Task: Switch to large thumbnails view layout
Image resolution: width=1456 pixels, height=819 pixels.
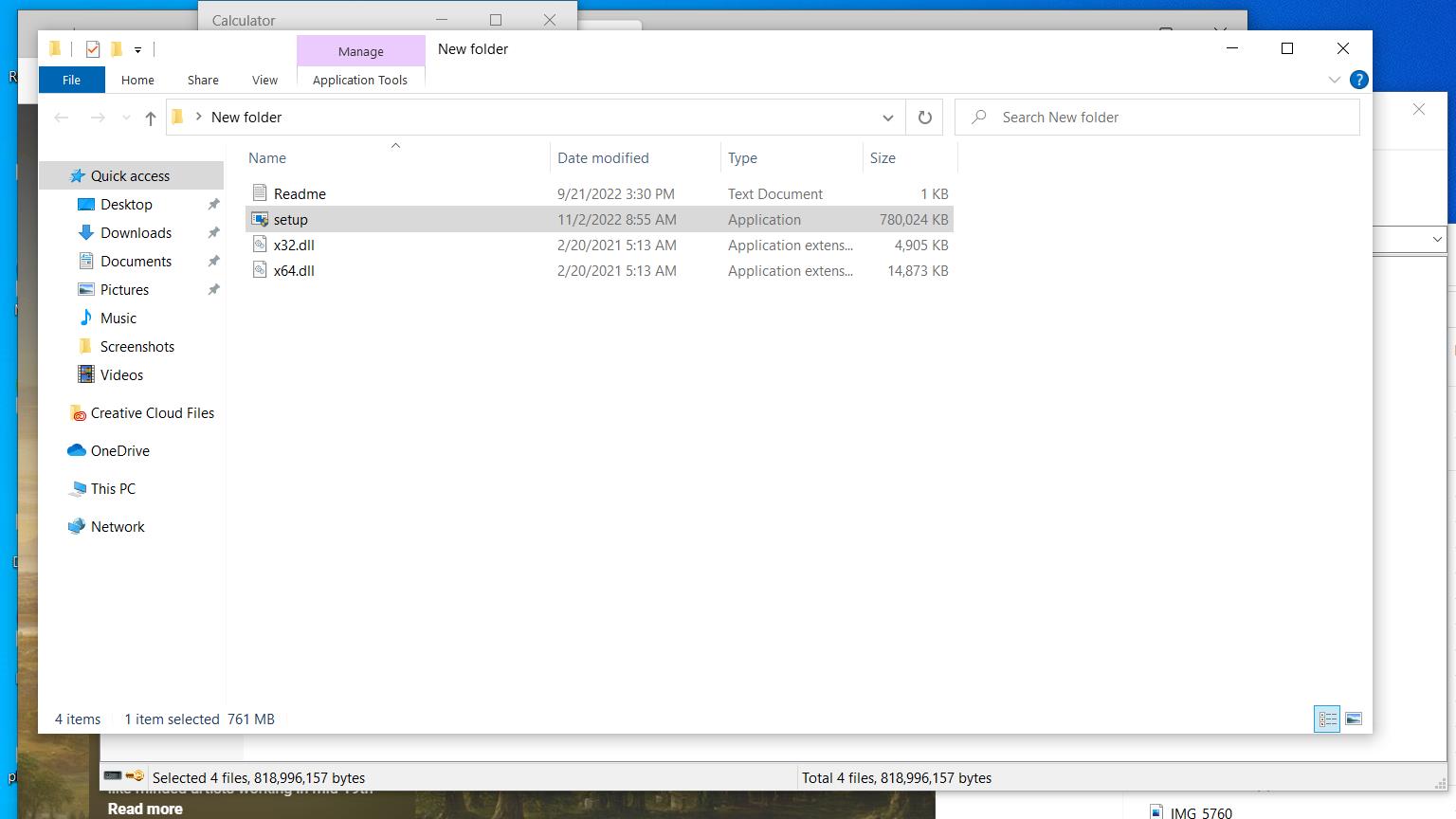Action: point(1354,719)
